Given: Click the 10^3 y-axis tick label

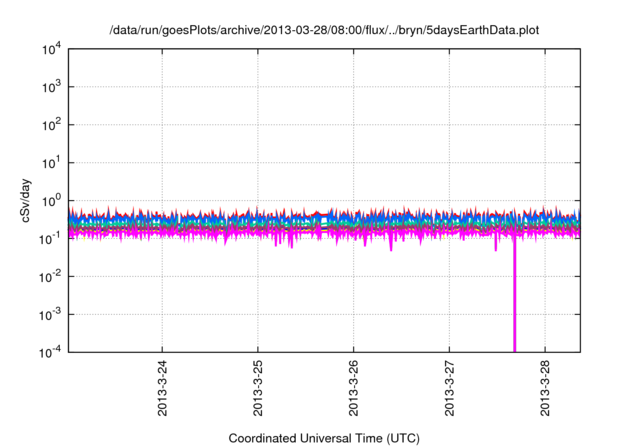Looking at the screenshot, I should 51,87.
